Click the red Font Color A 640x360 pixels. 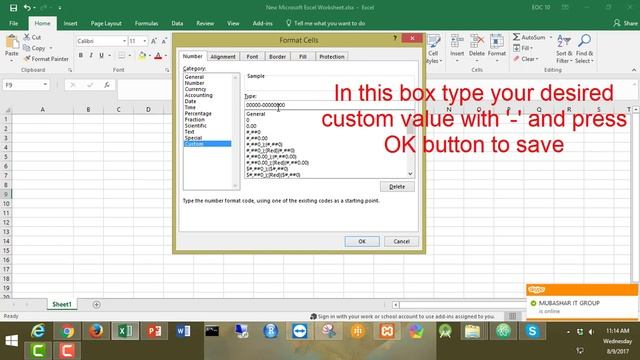[x=158, y=56]
